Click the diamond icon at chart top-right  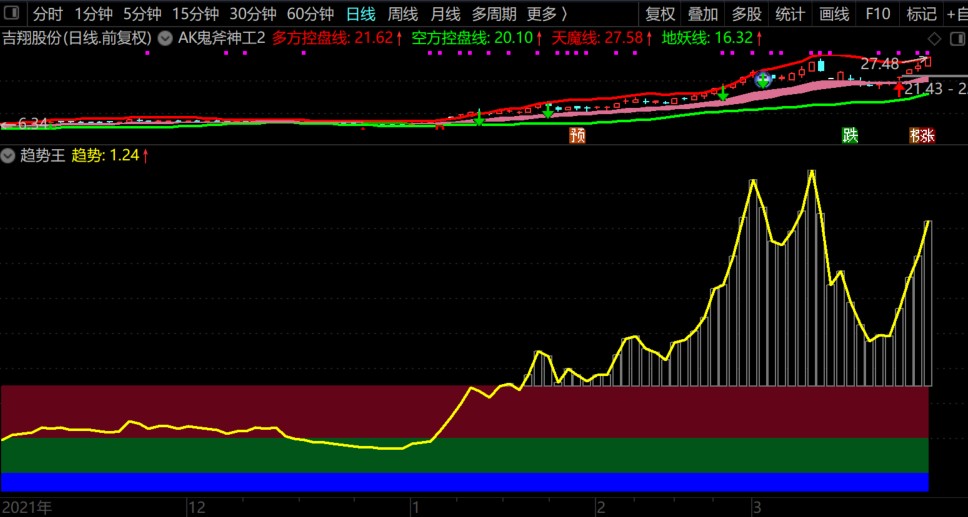point(935,40)
